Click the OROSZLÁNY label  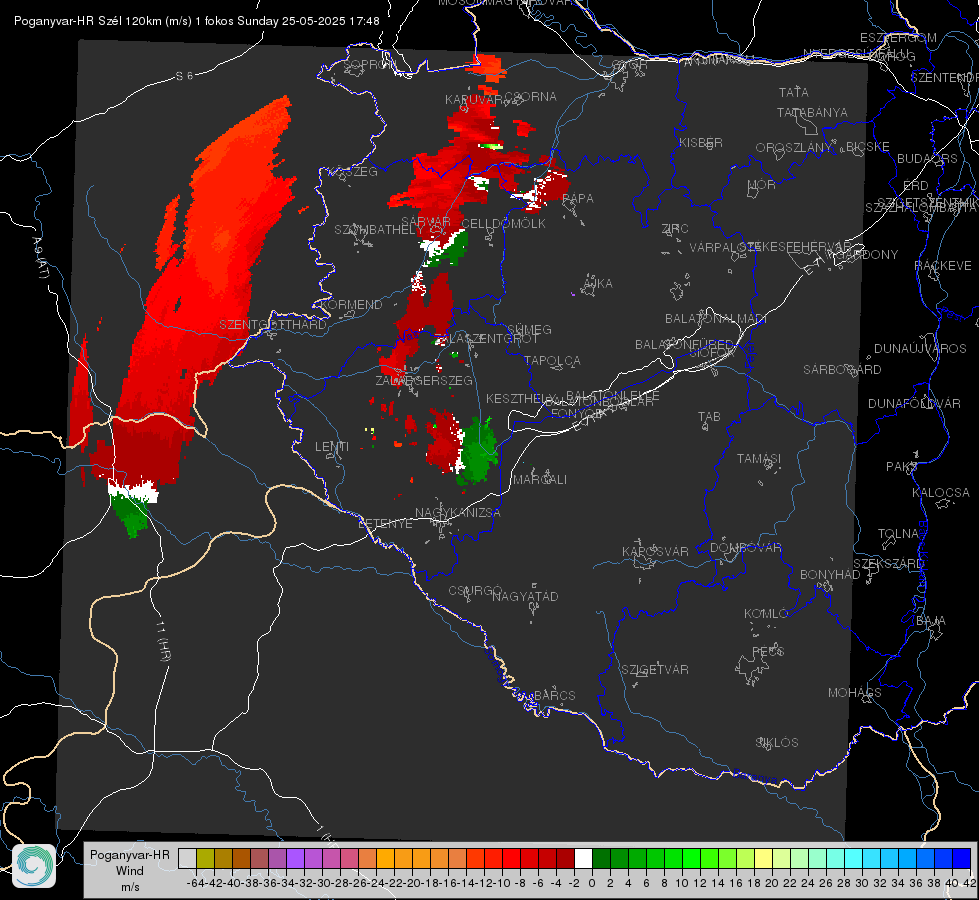tap(794, 148)
